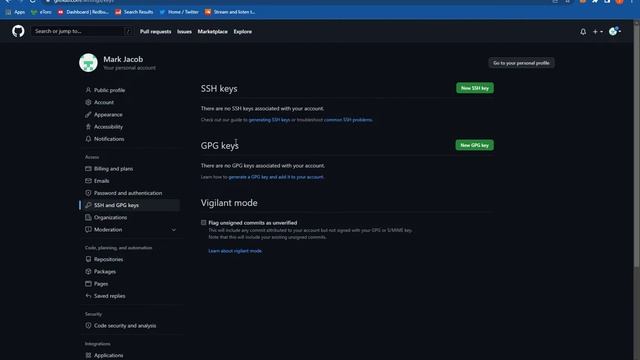Click the Emails envelope icon
The height and width of the screenshot is (360, 640).
pos(88,181)
